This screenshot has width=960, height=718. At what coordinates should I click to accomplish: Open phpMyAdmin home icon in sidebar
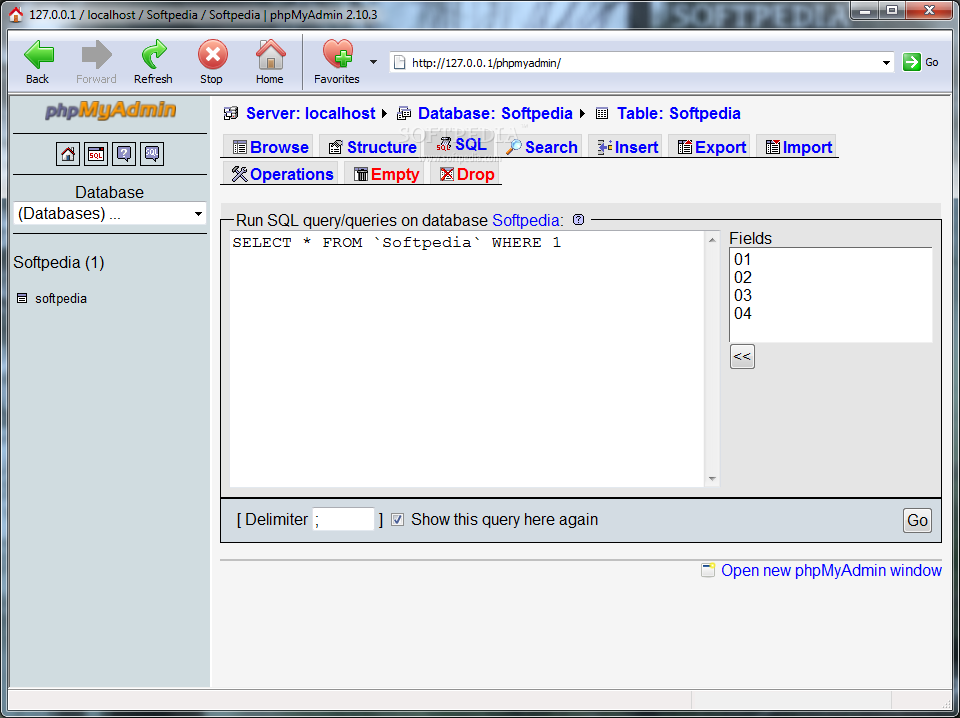(x=68, y=154)
